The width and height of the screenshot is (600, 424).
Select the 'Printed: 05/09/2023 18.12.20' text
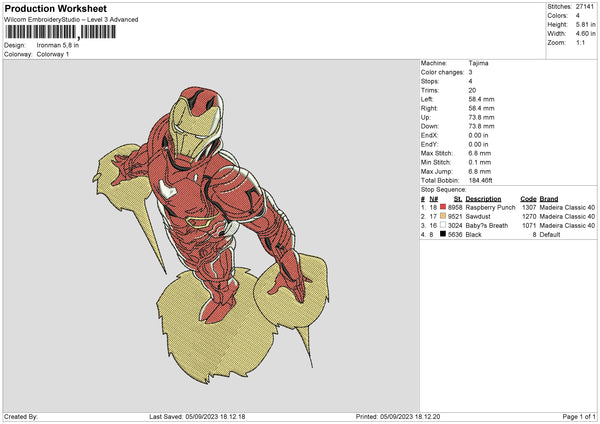pos(398,417)
